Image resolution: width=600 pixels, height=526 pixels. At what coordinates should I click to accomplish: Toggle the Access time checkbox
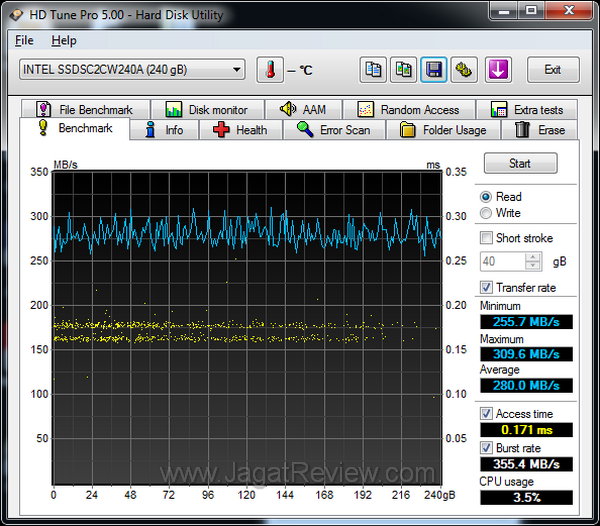(x=487, y=414)
